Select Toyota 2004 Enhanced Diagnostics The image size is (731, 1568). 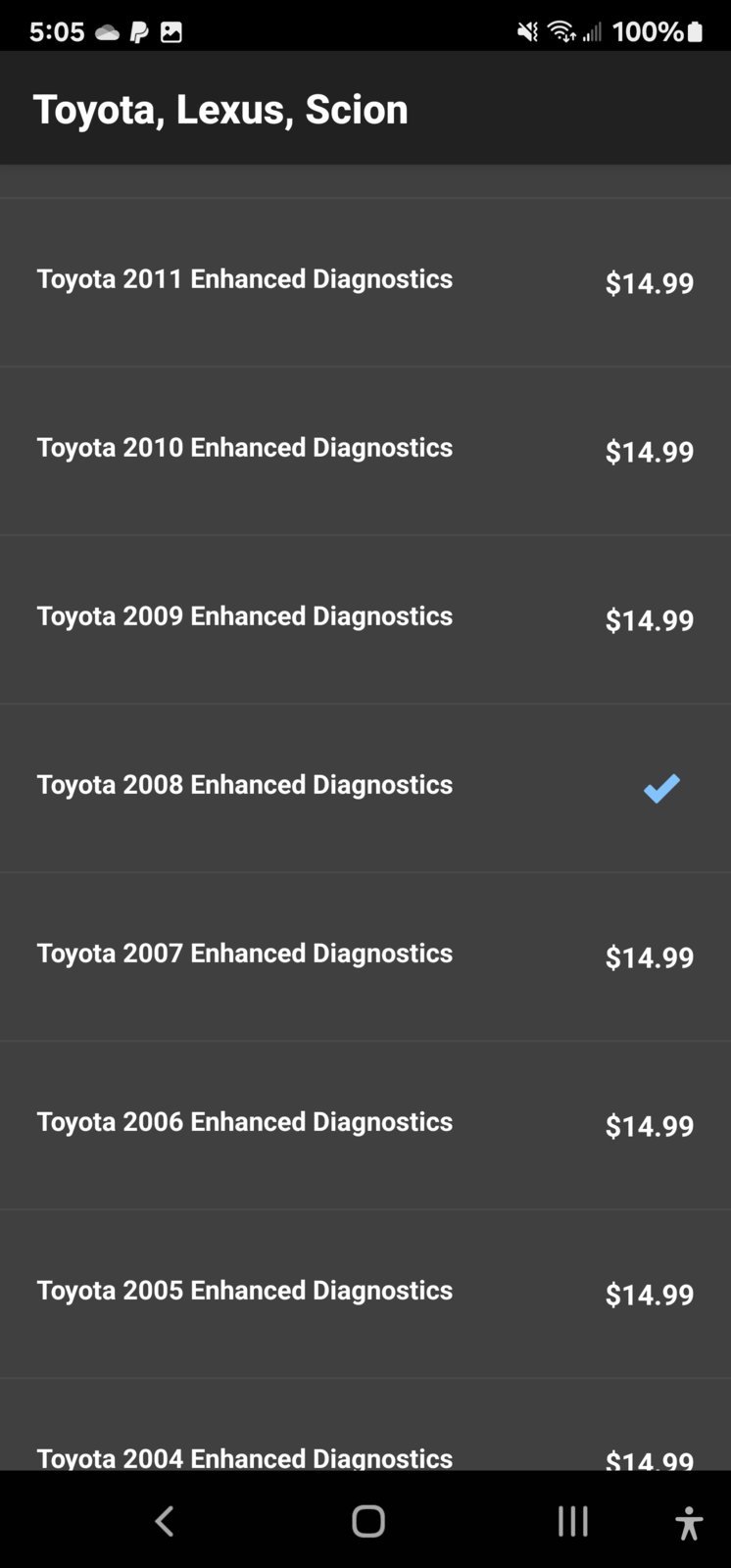click(365, 1425)
